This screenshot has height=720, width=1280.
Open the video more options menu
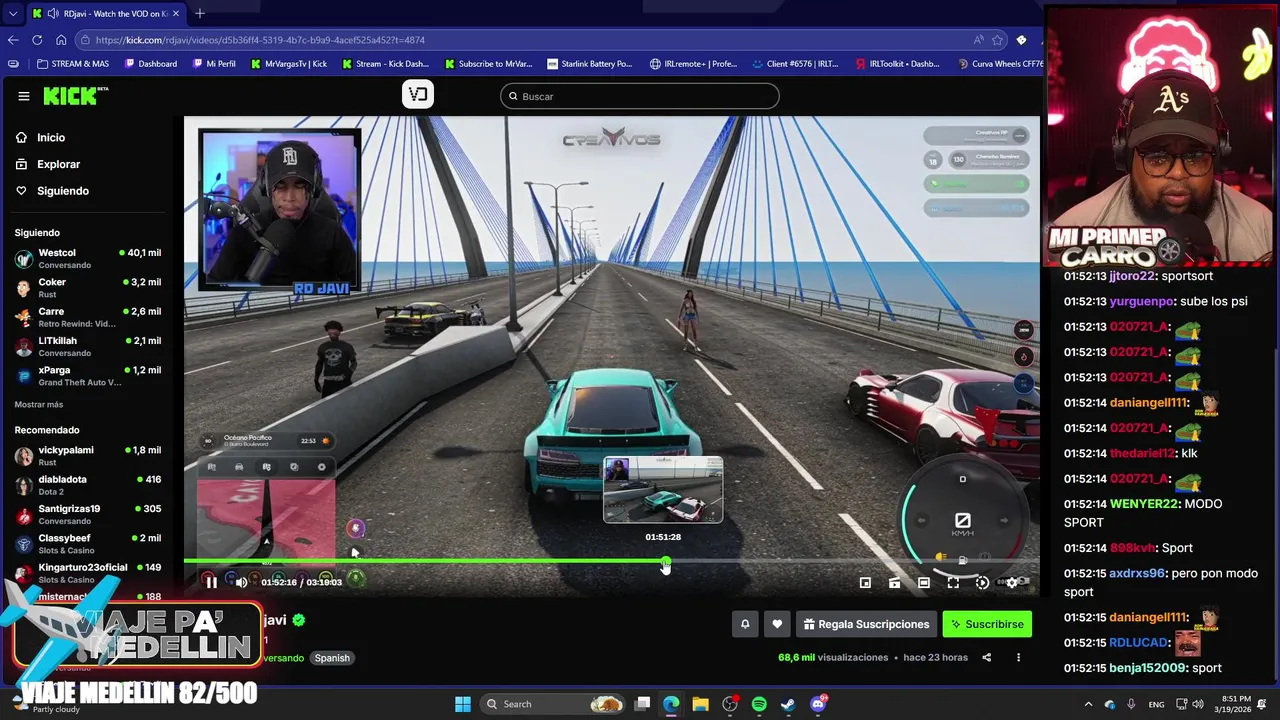pyautogui.click(x=1018, y=657)
